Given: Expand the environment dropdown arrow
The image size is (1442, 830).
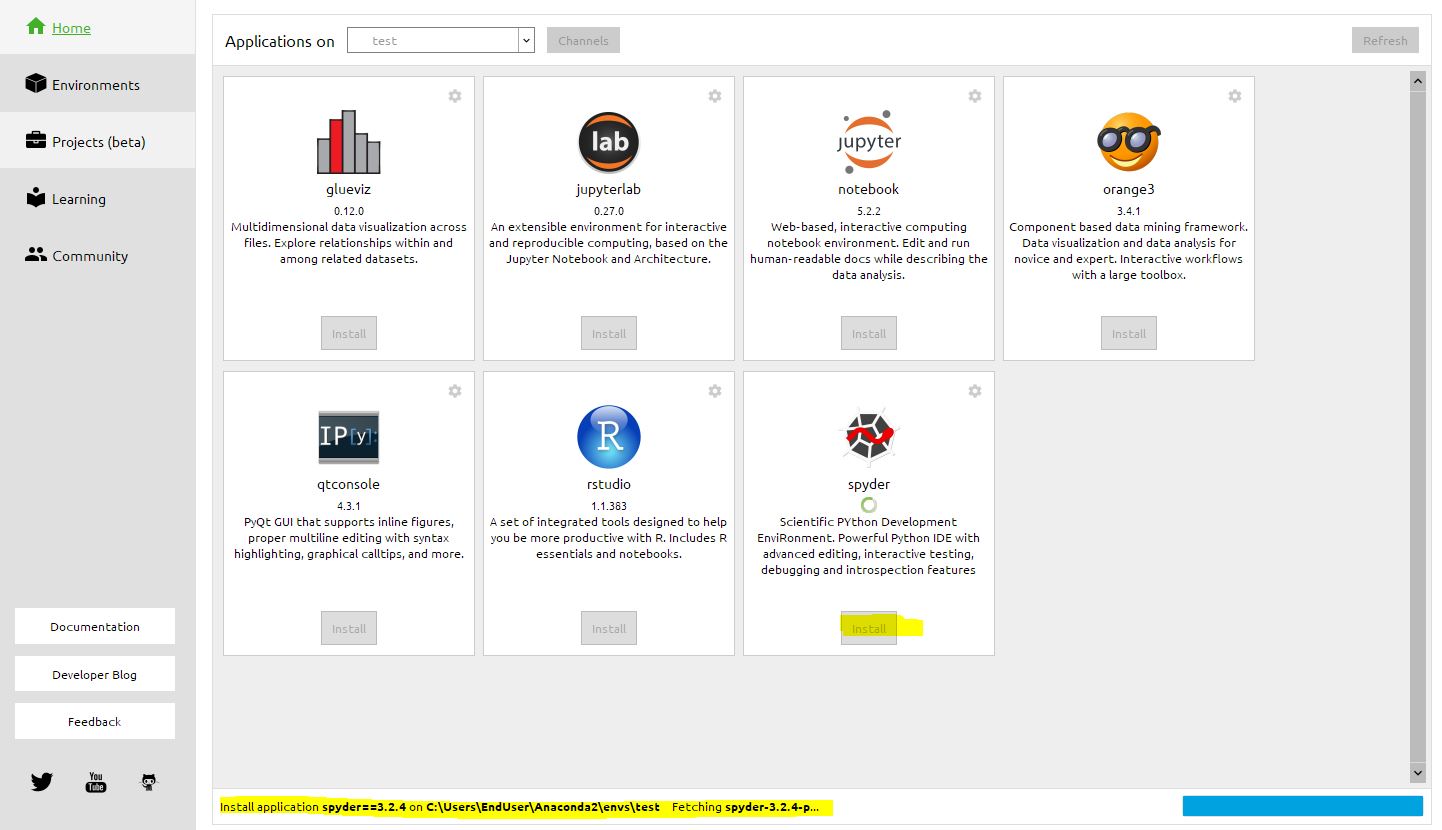Looking at the screenshot, I should [x=526, y=40].
